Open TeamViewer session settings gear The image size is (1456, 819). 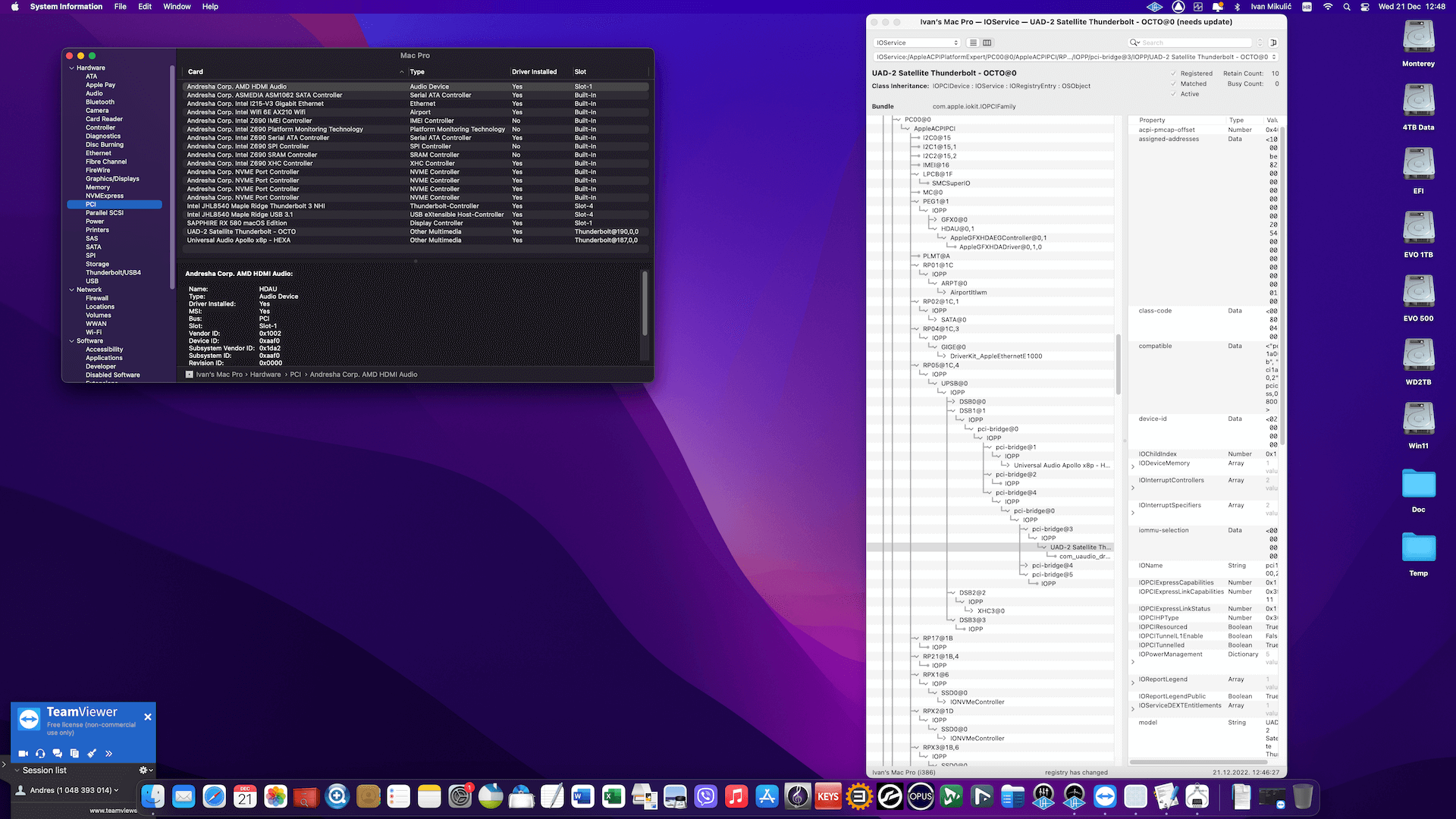pos(145,770)
